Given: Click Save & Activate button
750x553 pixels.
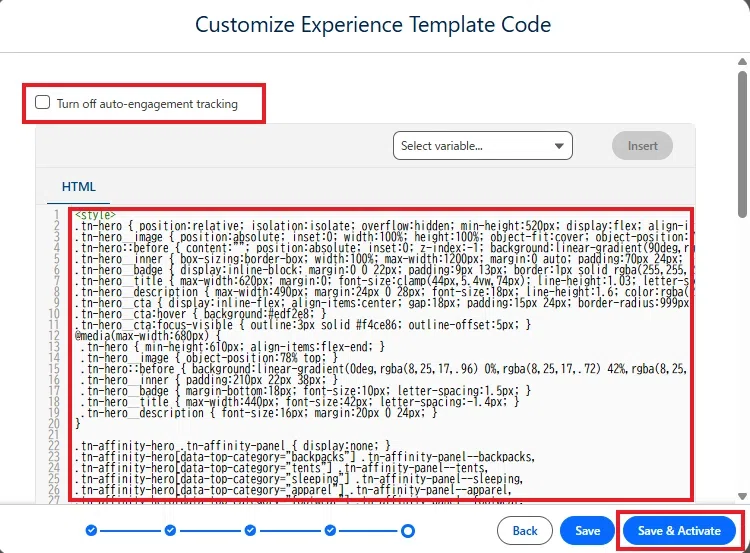Looking at the screenshot, I should 679,531.
